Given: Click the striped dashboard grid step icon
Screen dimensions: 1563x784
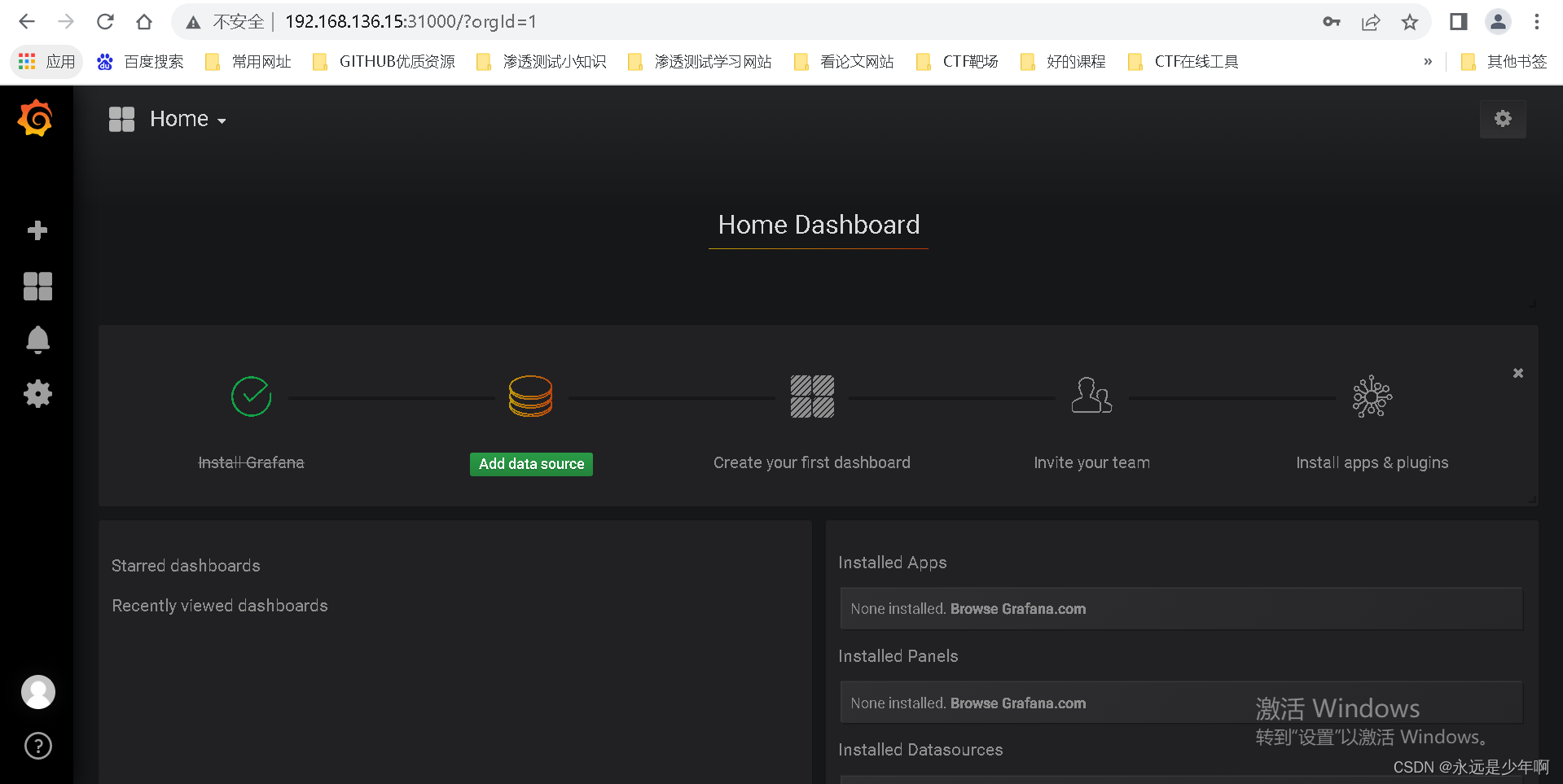Looking at the screenshot, I should (x=812, y=396).
